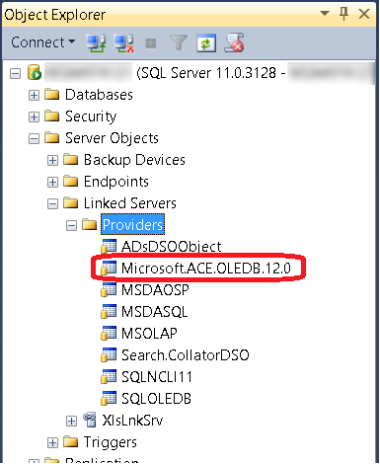This screenshot has width=380, height=464.
Task: Expand the Security folder node
Action: tap(34, 117)
